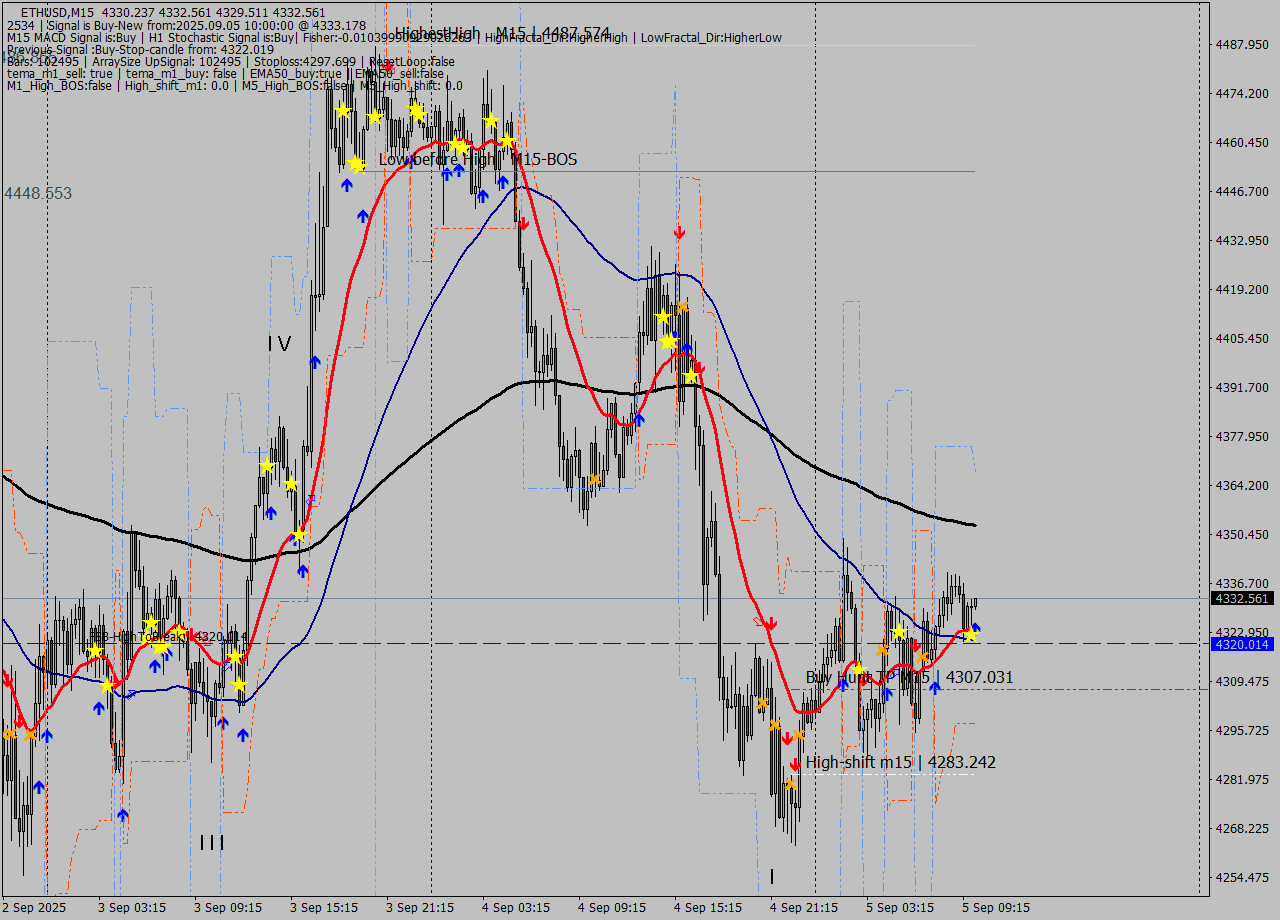Select the single wave label I near bottom
Screen dimensions: 1280x920
coord(772,877)
